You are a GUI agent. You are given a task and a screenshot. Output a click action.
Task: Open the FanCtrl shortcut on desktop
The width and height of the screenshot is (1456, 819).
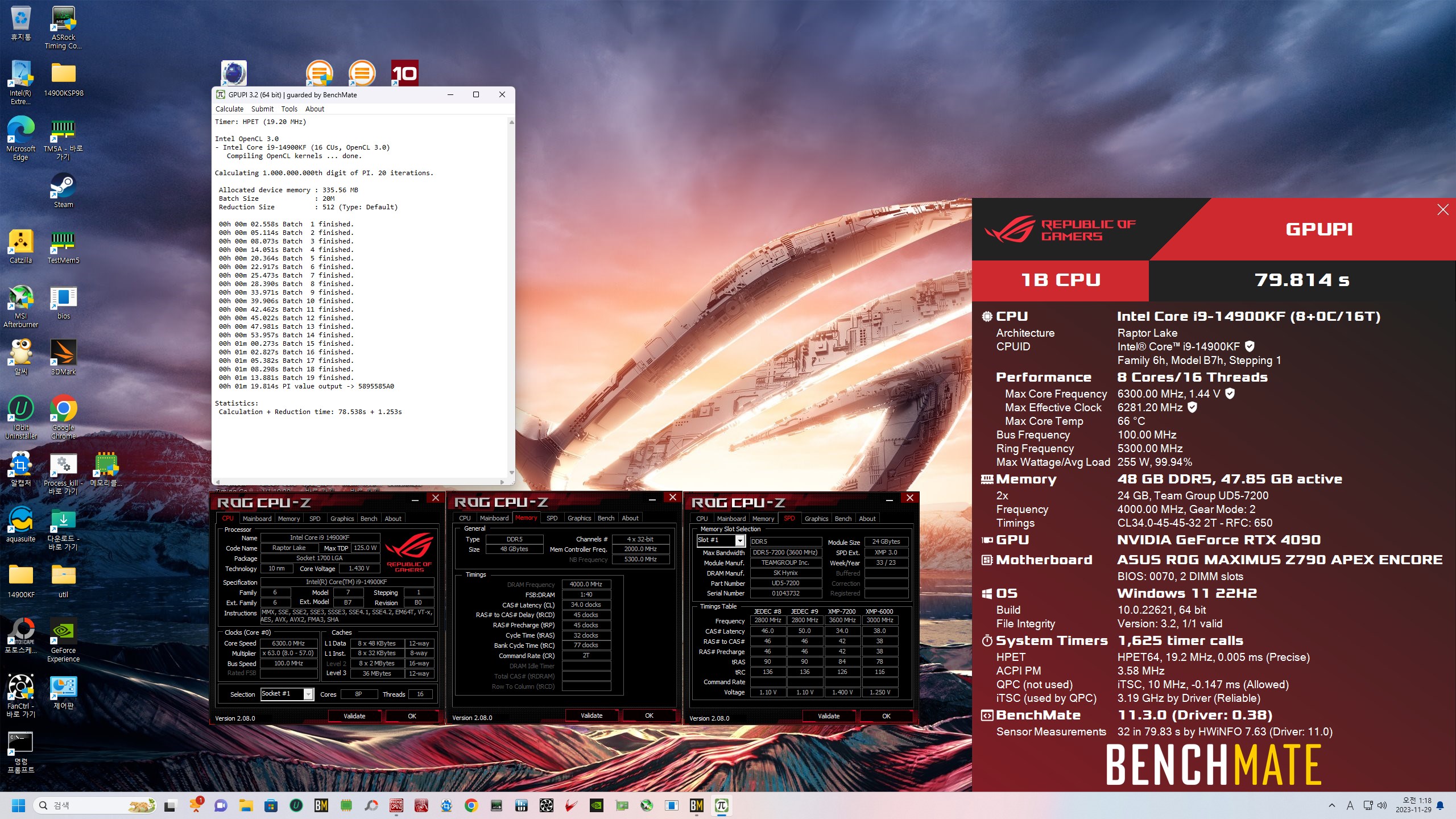[x=20, y=696]
